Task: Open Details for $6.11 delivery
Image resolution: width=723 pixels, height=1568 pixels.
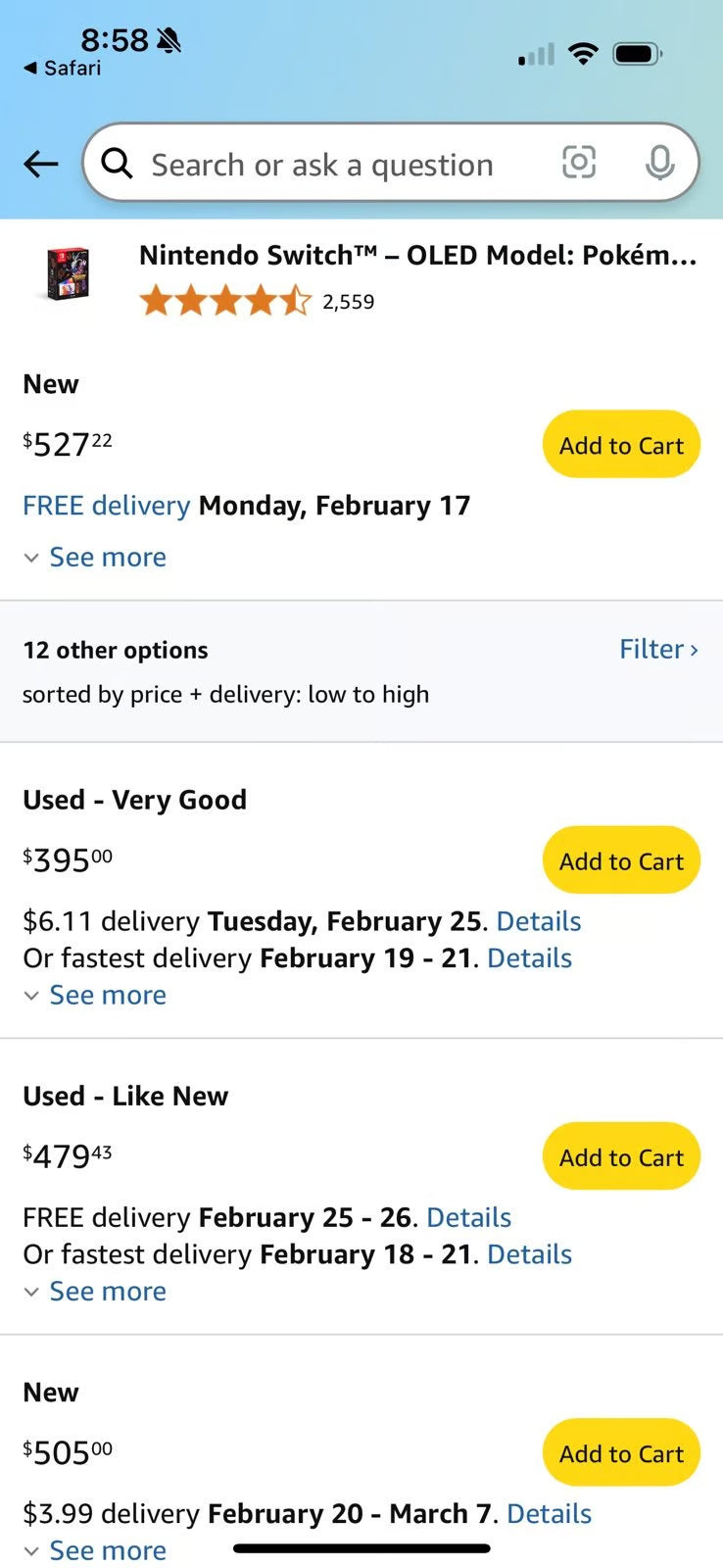Action: click(539, 921)
